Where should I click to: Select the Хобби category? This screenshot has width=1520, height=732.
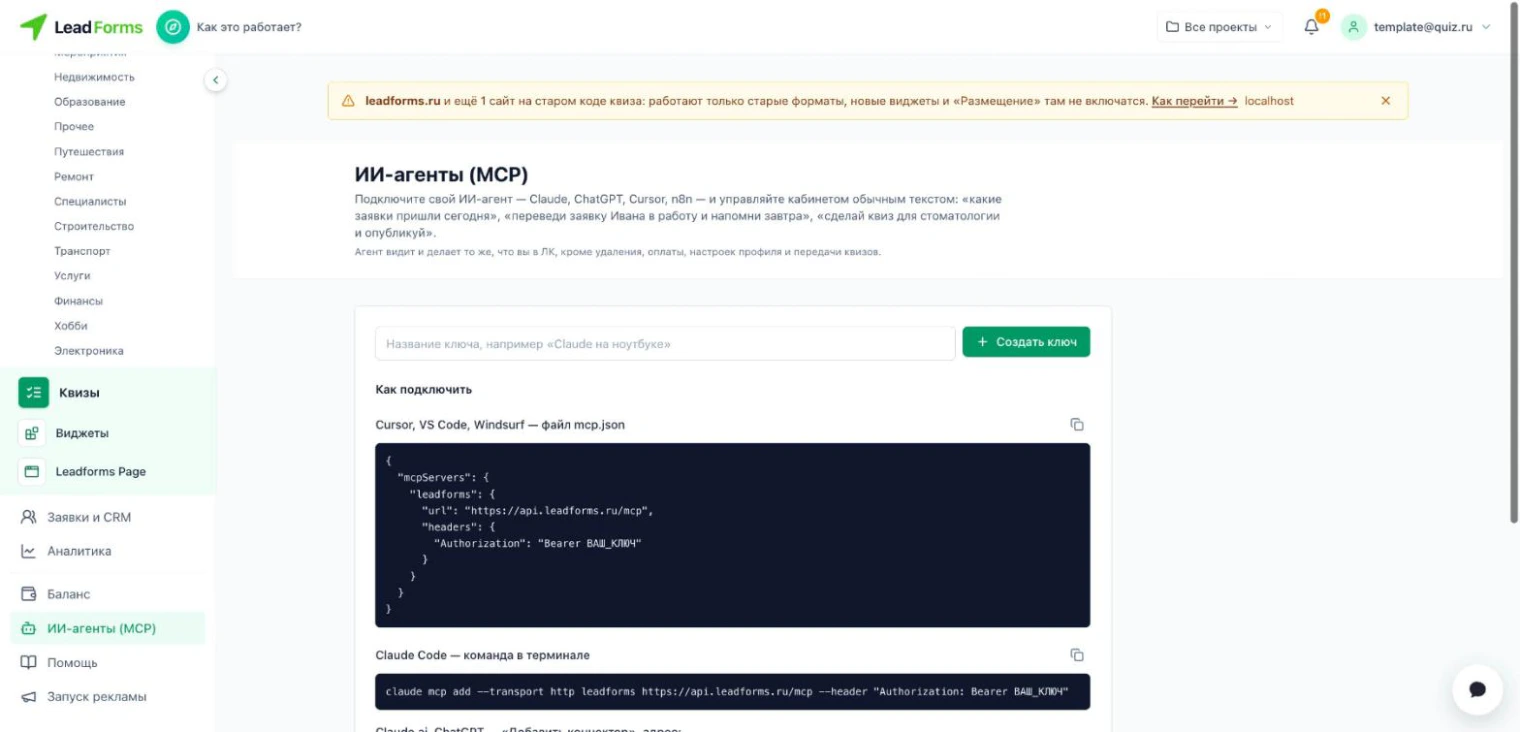click(x=71, y=326)
